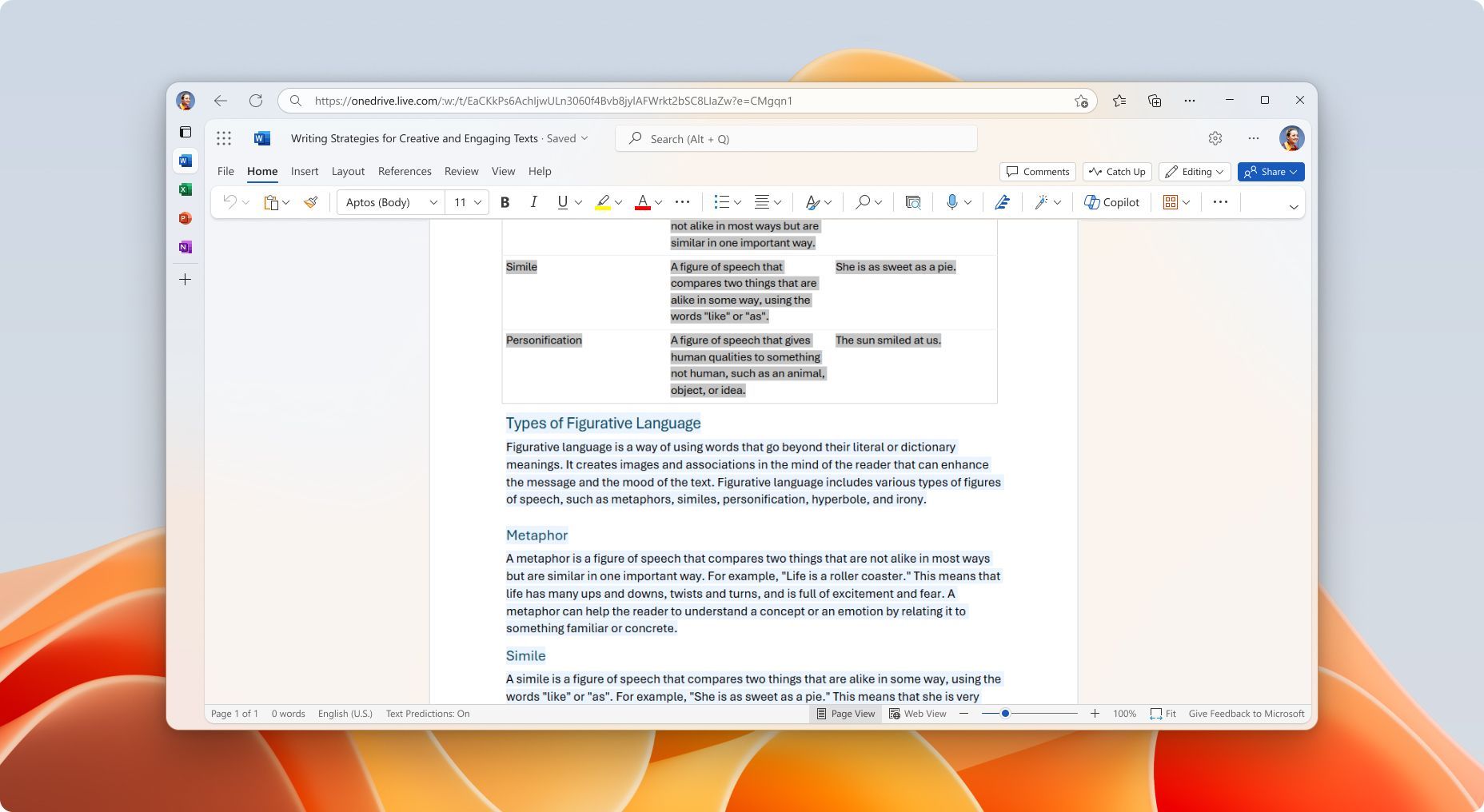Toggle italic formatting
The height and width of the screenshot is (812, 1484).
click(x=533, y=202)
